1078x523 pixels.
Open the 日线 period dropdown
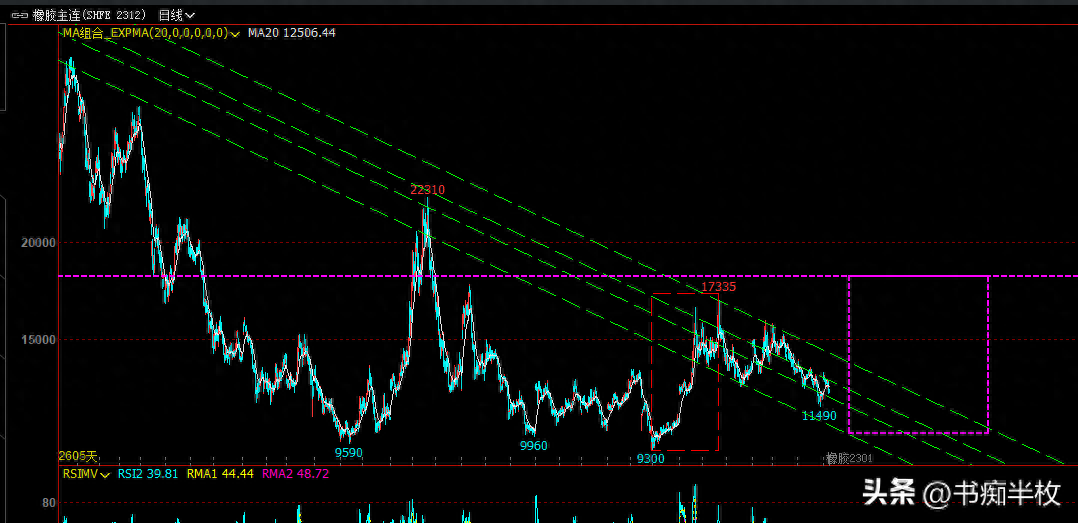tap(176, 14)
